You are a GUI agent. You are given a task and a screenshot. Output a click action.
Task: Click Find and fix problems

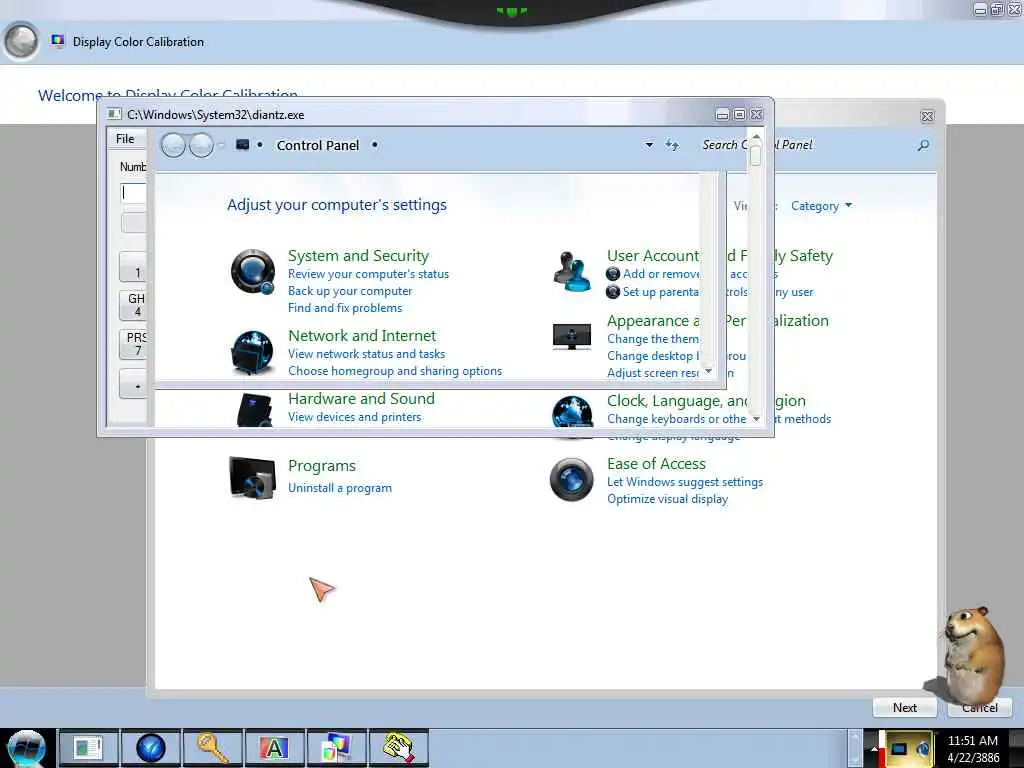pyautogui.click(x=345, y=308)
